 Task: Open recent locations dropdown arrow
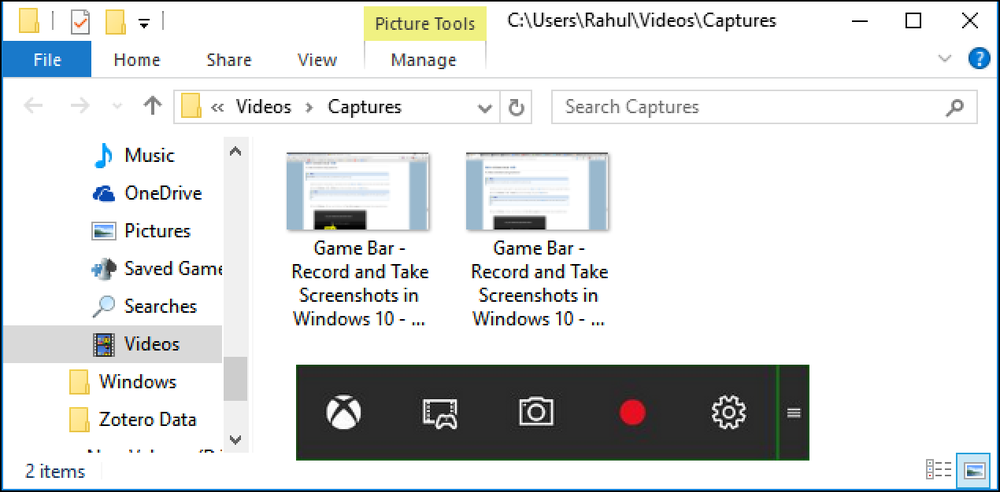116,106
